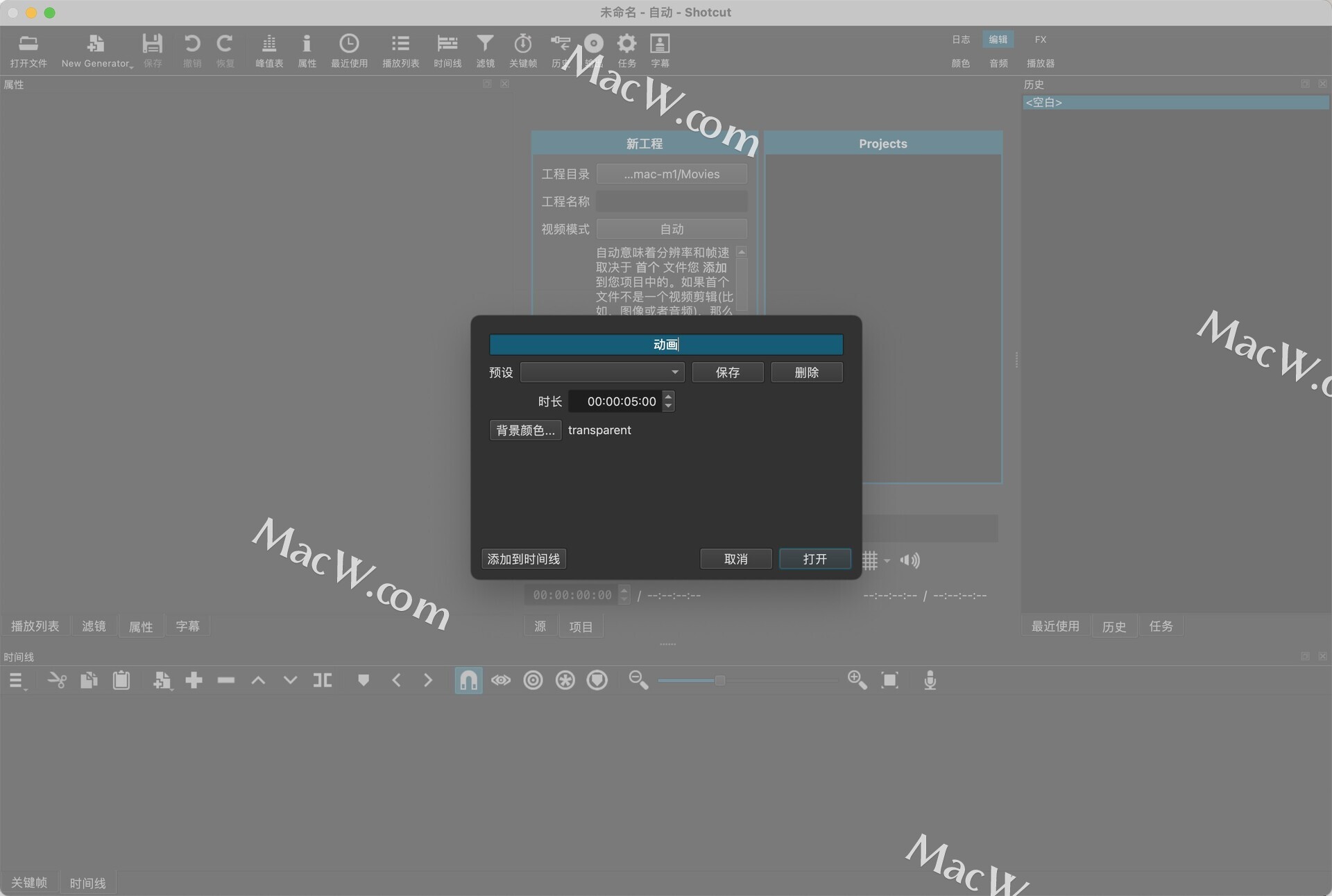Click the timeline Append plus icon
This screenshot has height=896, width=1332.
(194, 680)
